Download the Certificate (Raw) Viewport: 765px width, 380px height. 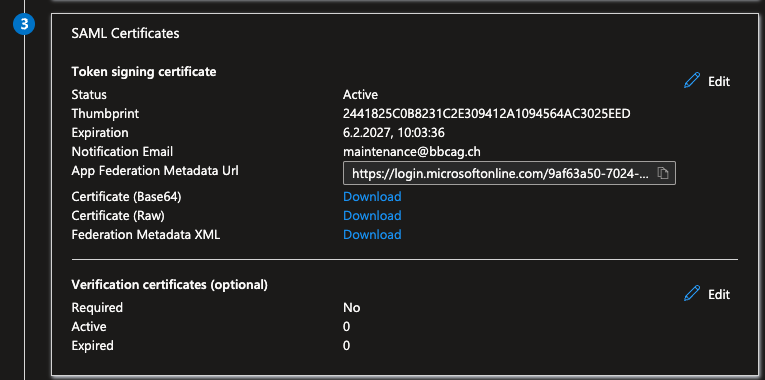tap(372, 216)
